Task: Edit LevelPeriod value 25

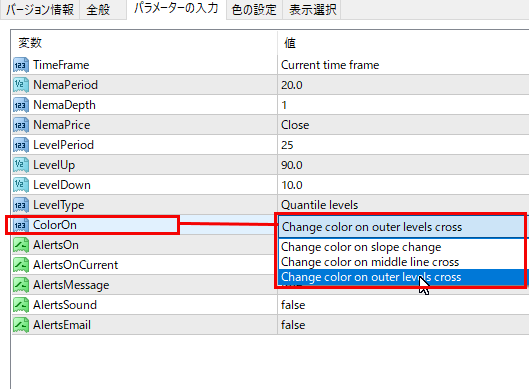Action: [x=403, y=145]
